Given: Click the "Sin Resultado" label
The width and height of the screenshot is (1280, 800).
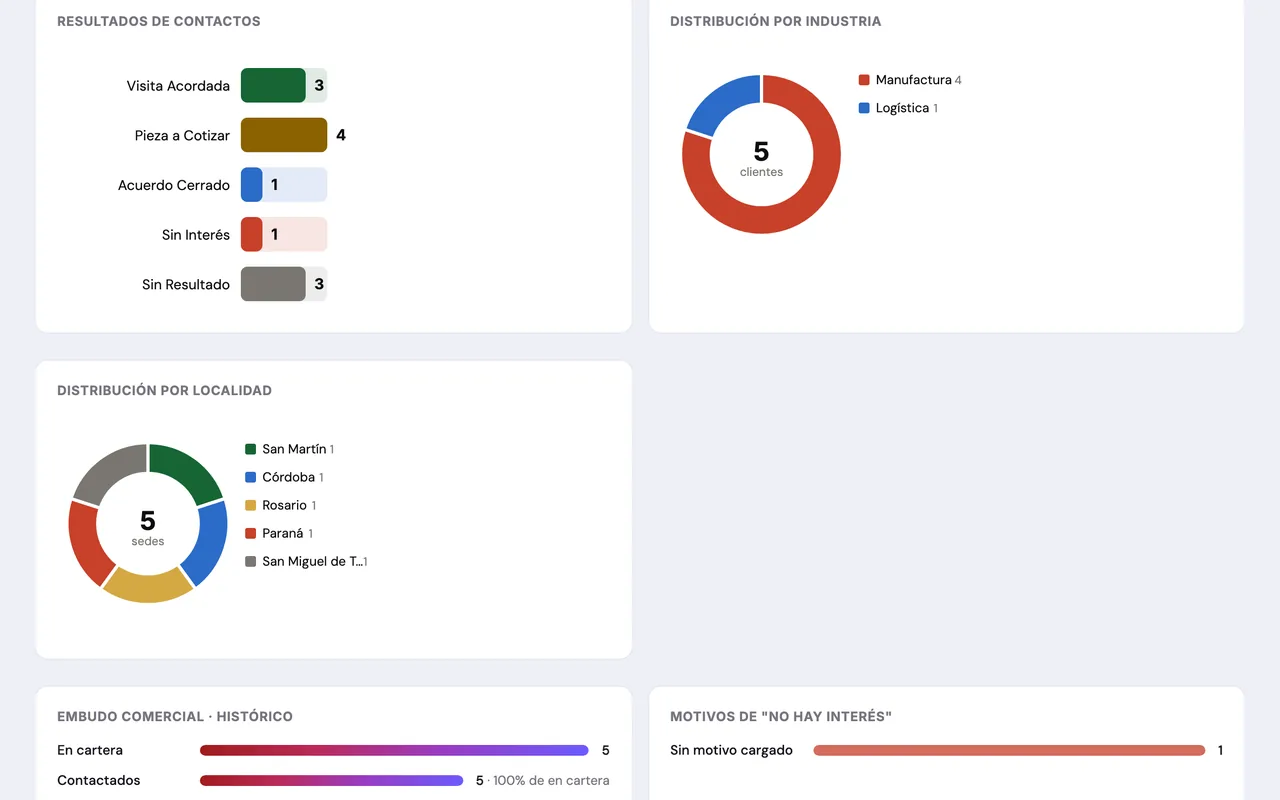Looking at the screenshot, I should [x=186, y=285].
